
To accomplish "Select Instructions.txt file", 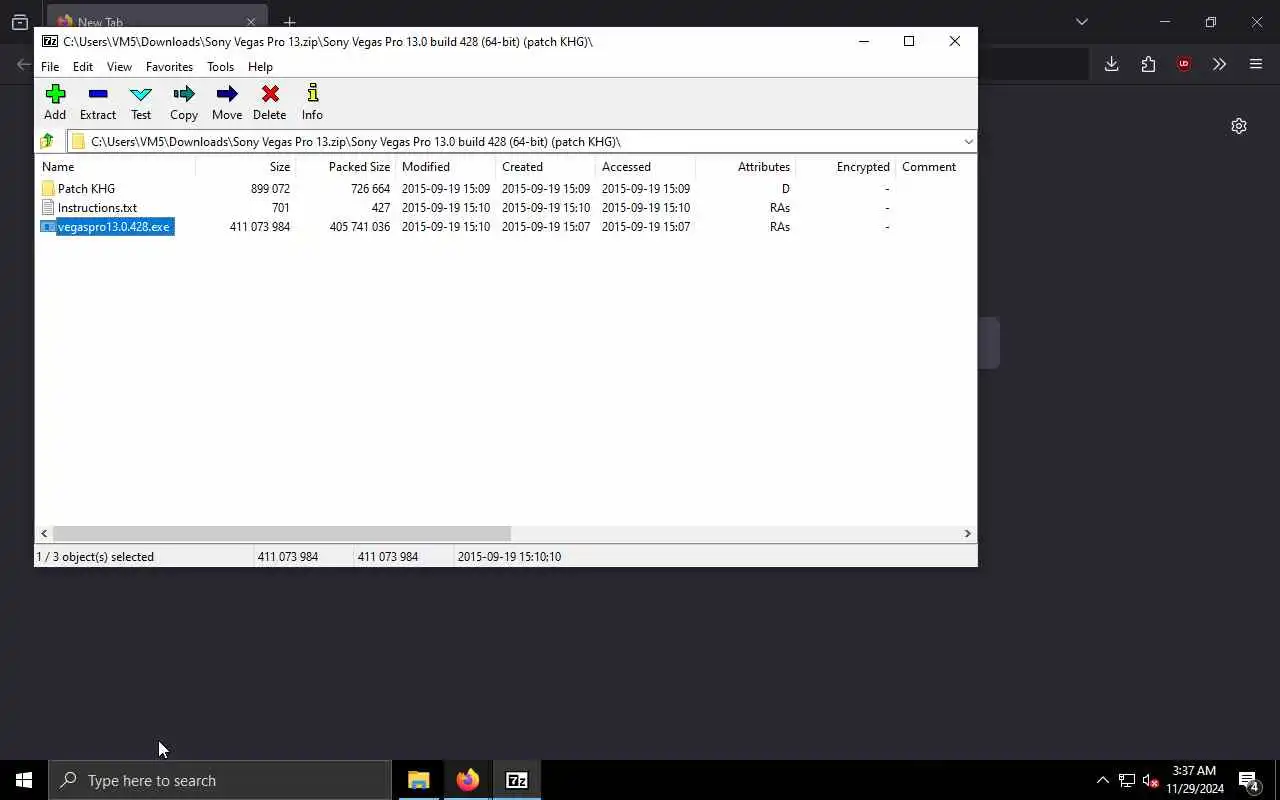I will (x=97, y=208).
